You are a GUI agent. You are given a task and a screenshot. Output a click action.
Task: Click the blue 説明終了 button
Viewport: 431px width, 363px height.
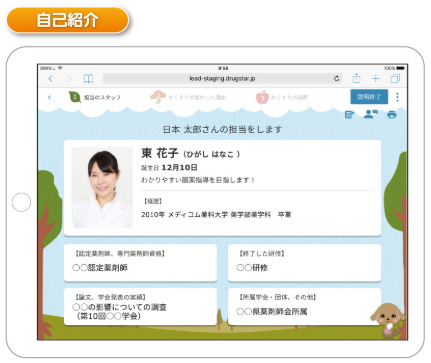(369, 97)
